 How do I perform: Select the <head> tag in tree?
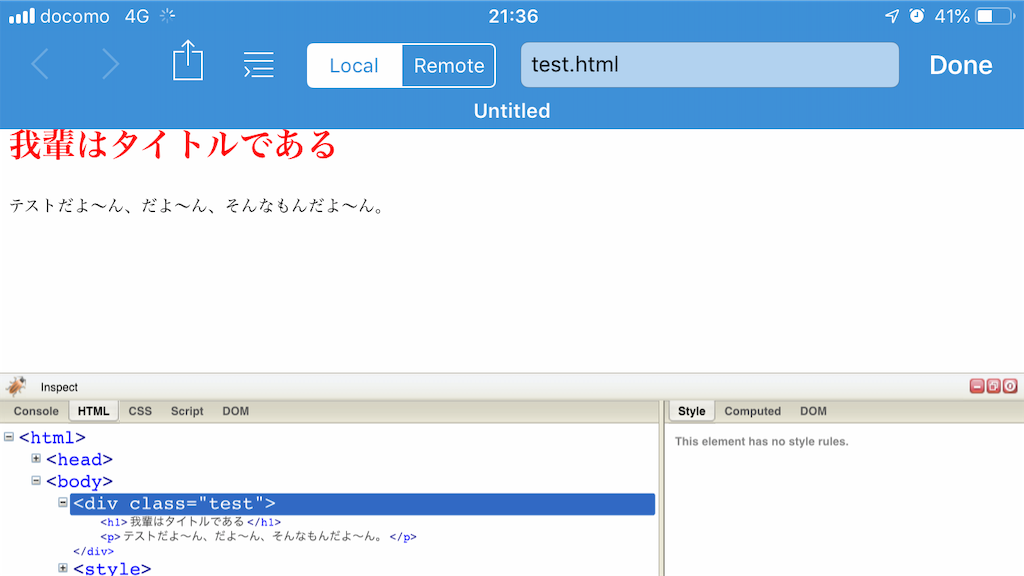coord(79,460)
